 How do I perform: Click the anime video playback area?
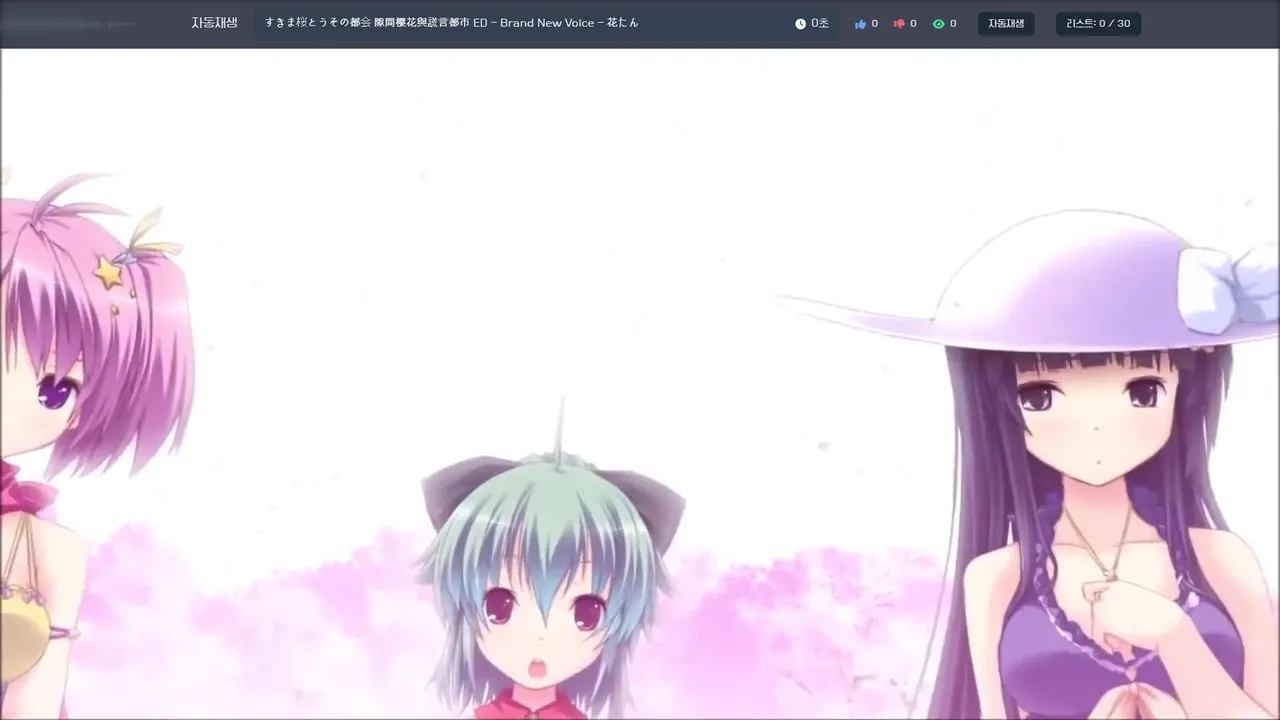pos(640,384)
